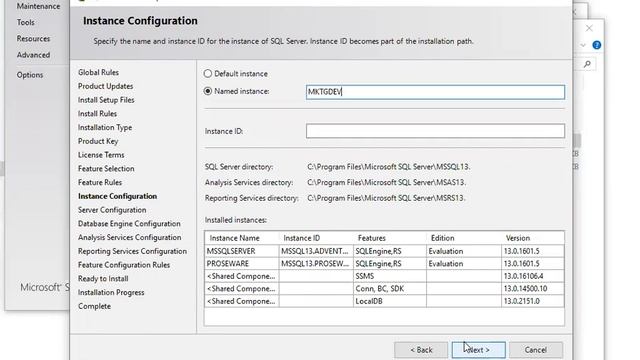The width and height of the screenshot is (640, 360).
Task: Select the PROSEWARE instance row
Action: point(384,264)
